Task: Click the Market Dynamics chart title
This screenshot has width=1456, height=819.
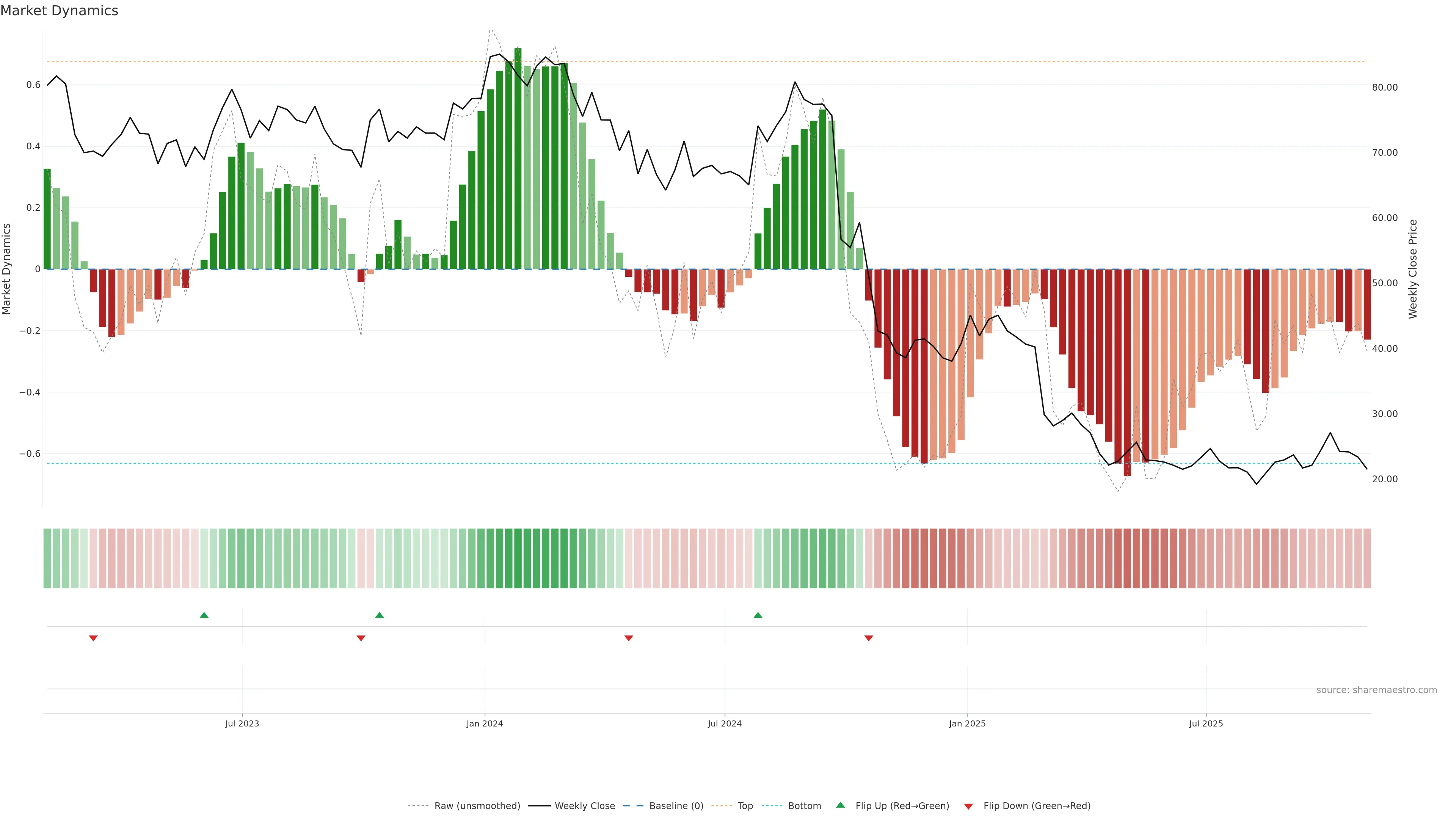Action: [x=60, y=11]
